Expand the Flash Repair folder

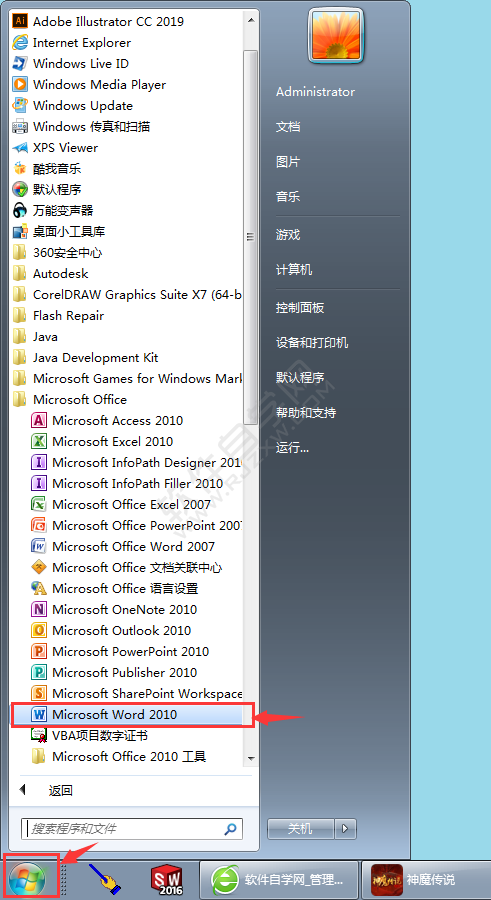click(x=58, y=316)
